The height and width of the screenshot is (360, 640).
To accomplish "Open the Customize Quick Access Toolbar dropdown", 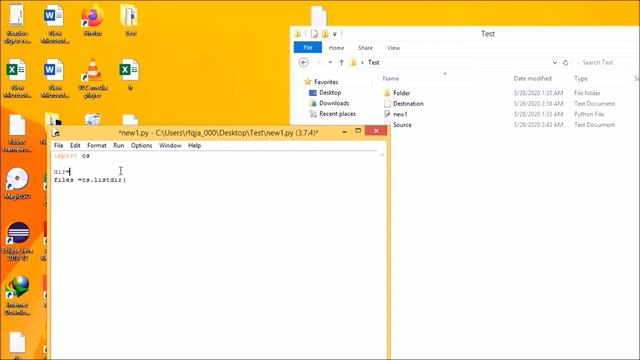I will pos(335,34).
